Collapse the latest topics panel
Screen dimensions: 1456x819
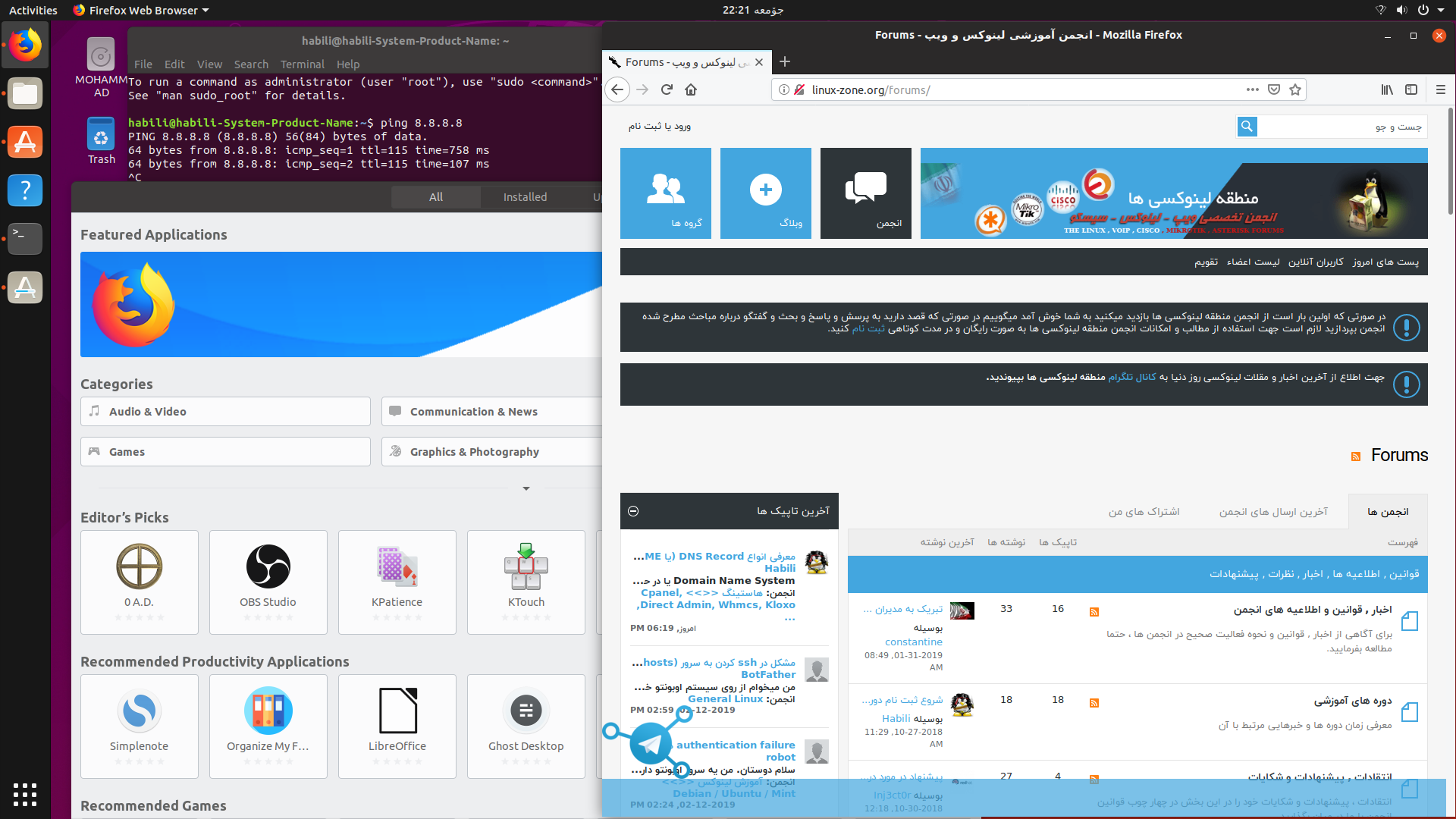[633, 511]
